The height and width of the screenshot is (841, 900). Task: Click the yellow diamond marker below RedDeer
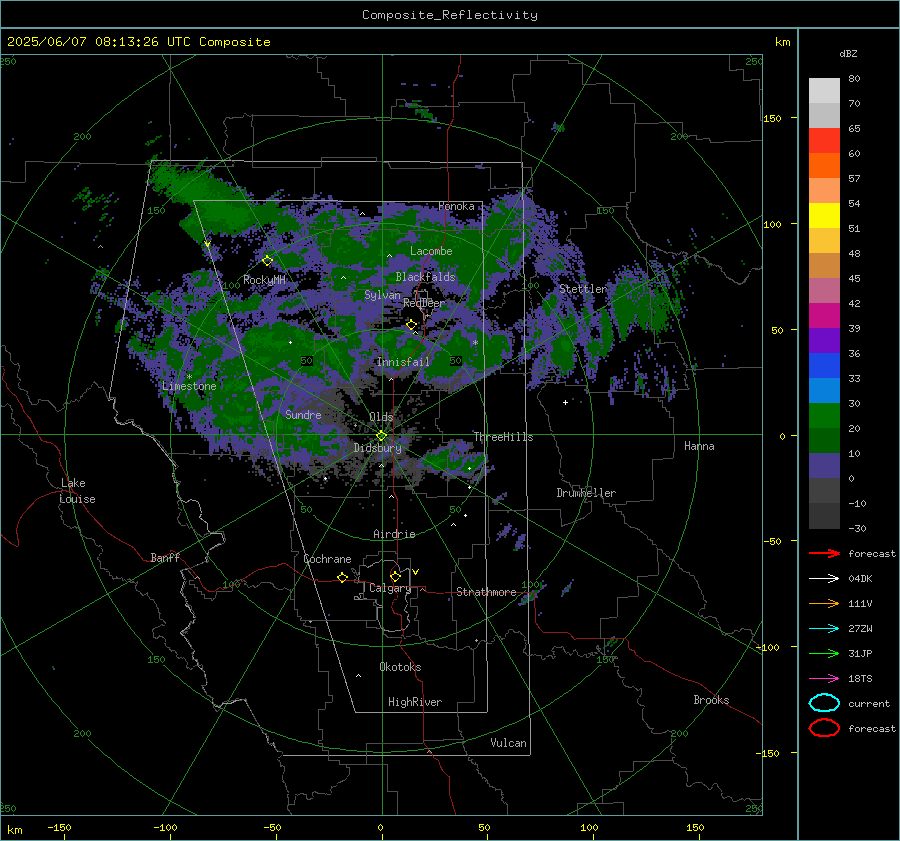point(412,325)
